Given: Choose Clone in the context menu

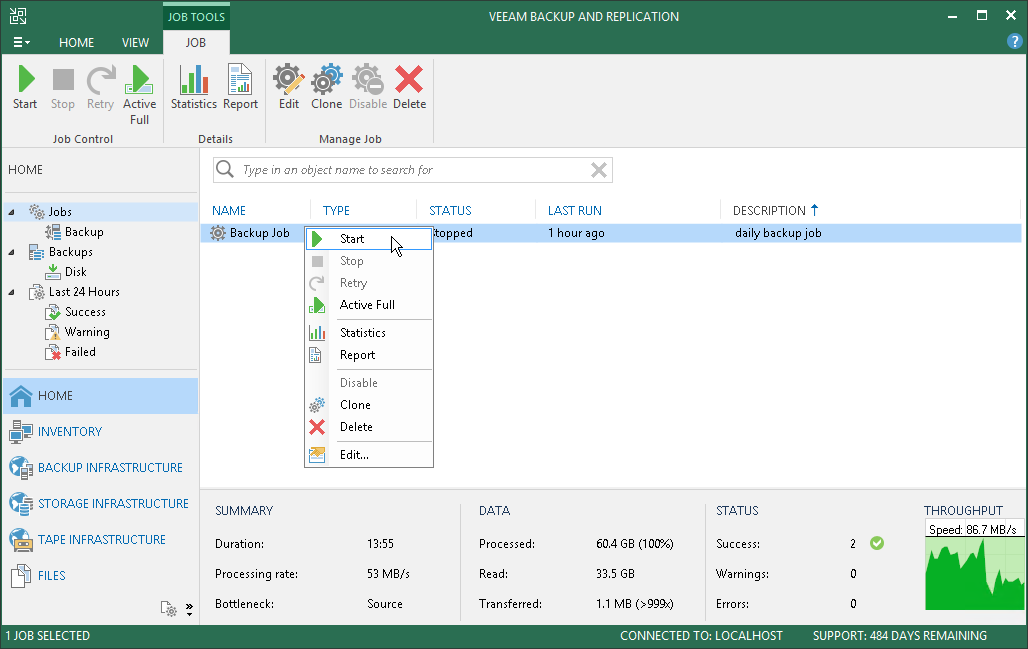Looking at the screenshot, I should (369, 405).
